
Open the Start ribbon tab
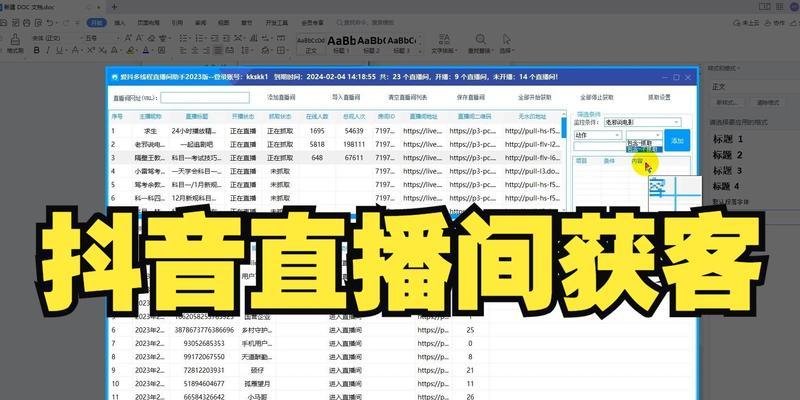[96, 23]
